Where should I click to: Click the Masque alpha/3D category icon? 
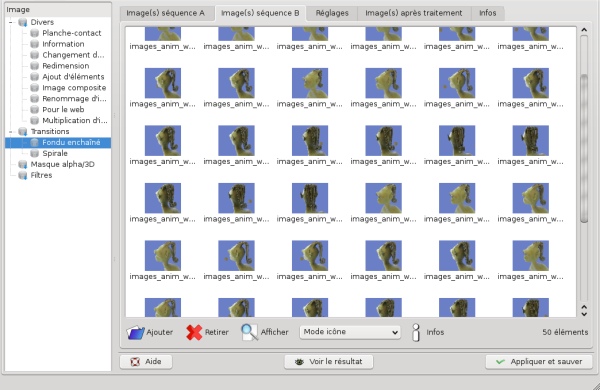23,165
